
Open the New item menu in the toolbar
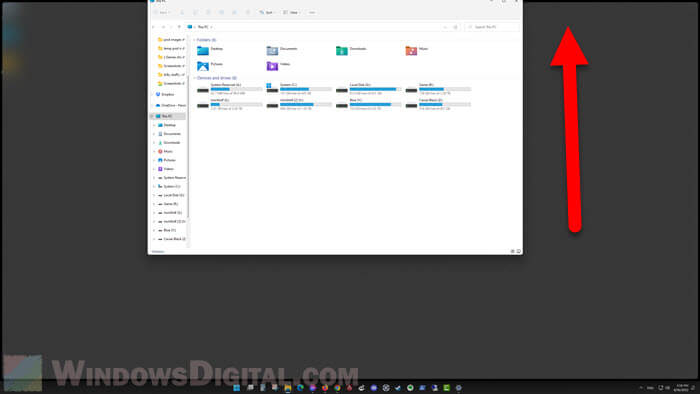tap(162, 12)
